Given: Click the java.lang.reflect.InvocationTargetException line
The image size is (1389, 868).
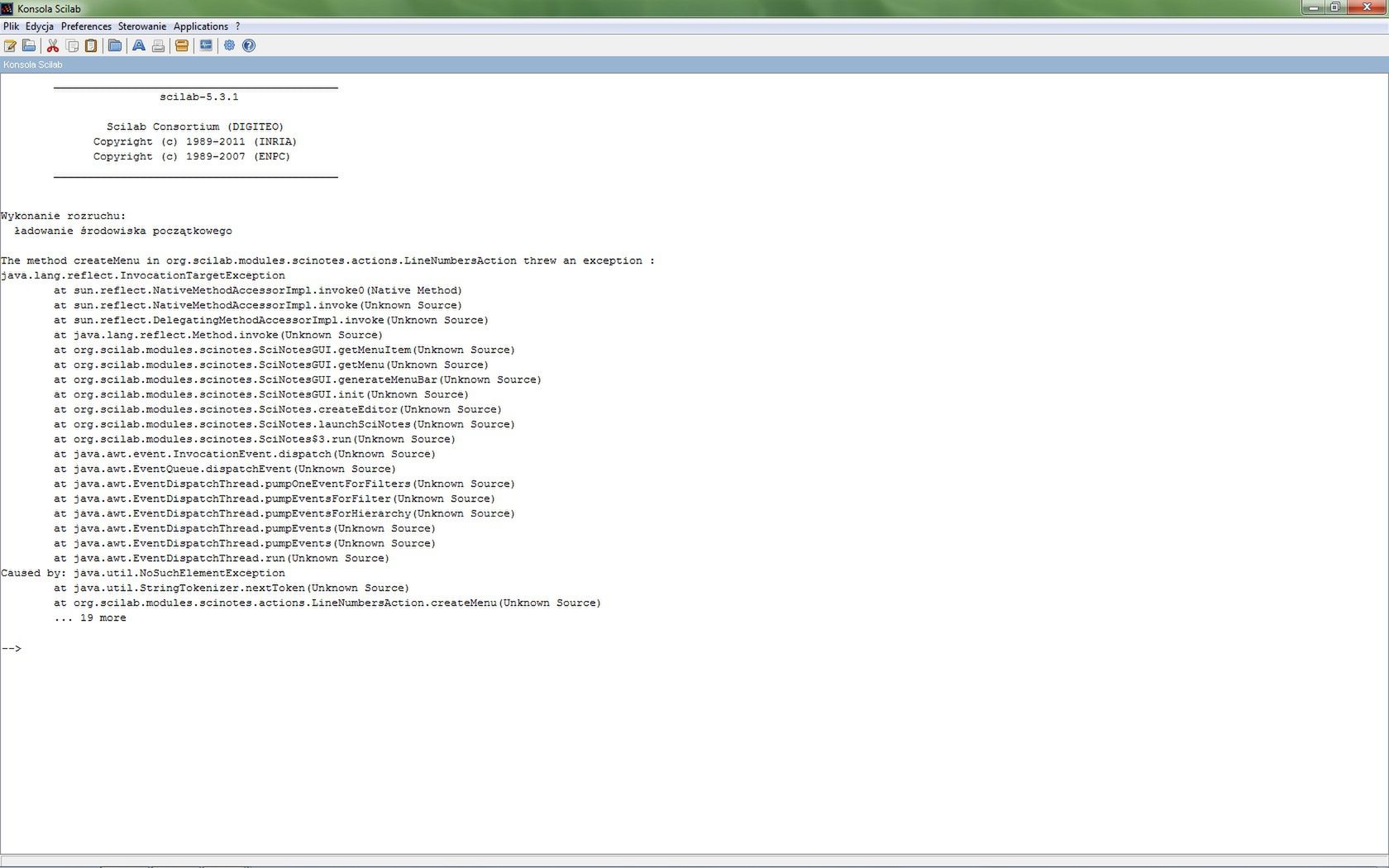Looking at the screenshot, I should (x=143, y=275).
